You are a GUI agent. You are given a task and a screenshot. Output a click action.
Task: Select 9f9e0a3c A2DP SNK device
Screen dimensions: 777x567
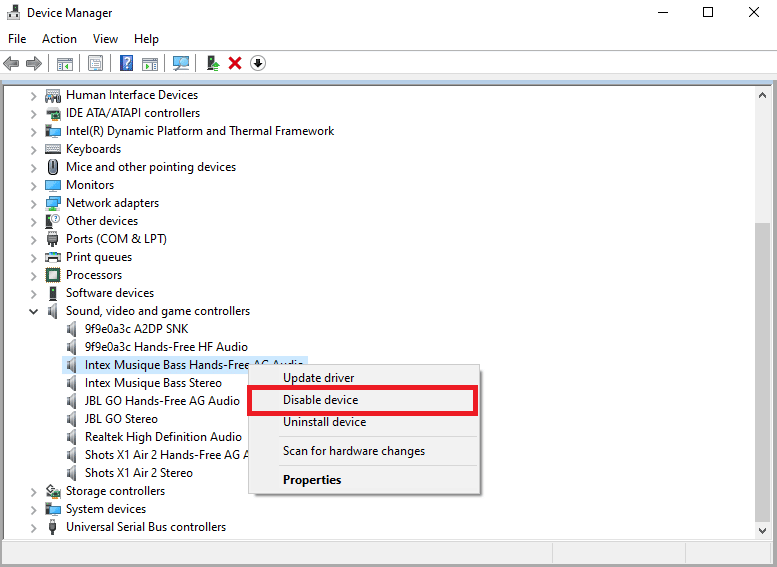click(136, 329)
